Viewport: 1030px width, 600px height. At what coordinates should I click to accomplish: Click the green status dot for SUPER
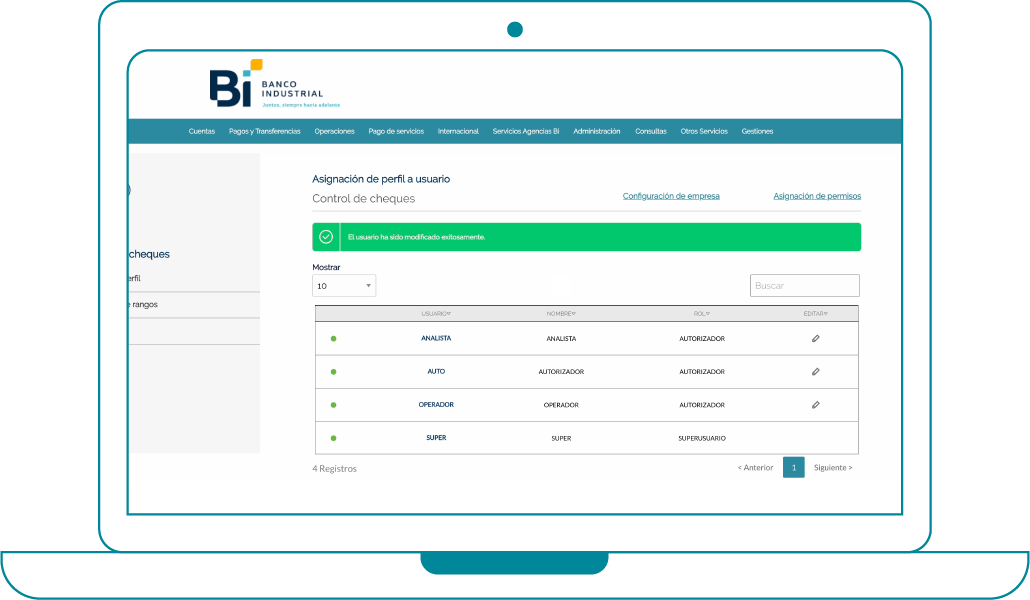point(333,438)
